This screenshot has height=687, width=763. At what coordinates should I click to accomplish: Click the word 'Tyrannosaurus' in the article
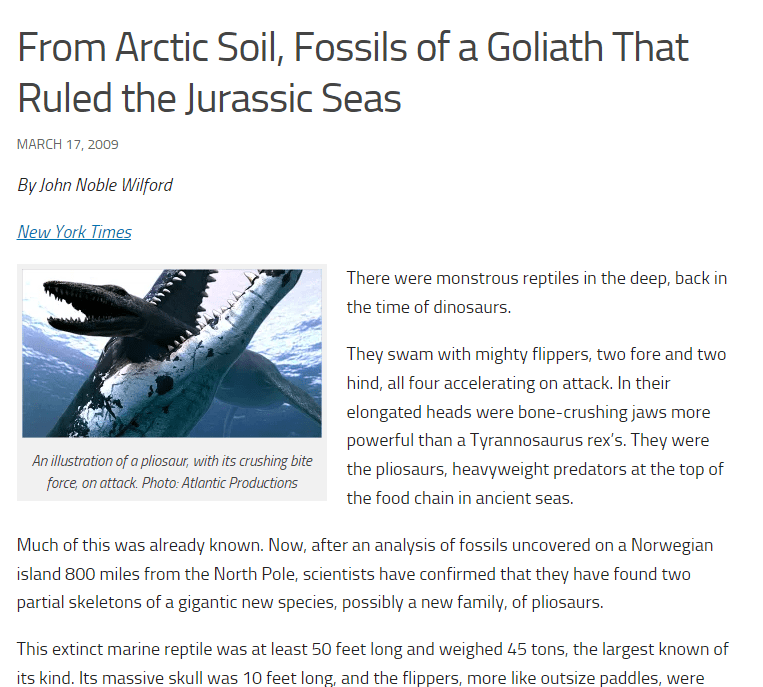coord(526,440)
